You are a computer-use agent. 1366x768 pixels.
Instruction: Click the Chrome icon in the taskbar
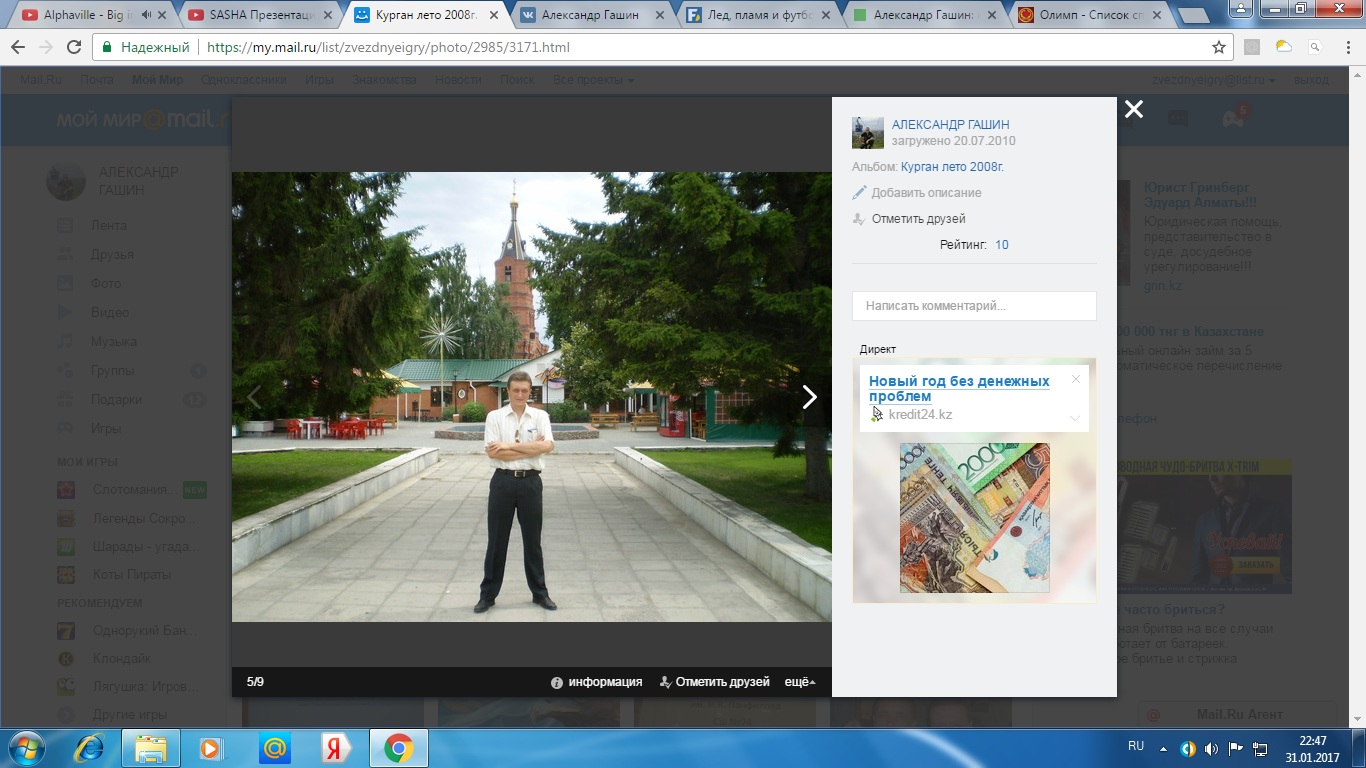coord(398,748)
